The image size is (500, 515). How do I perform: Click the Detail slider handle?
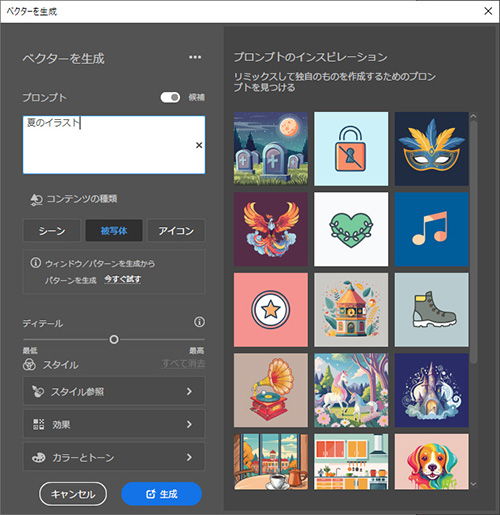(x=114, y=340)
